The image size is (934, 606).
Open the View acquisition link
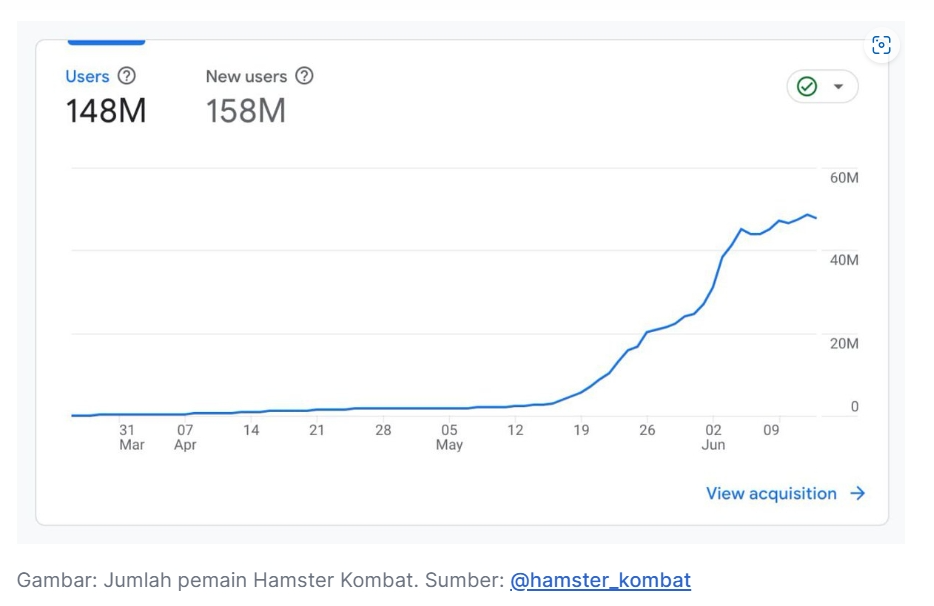click(771, 493)
